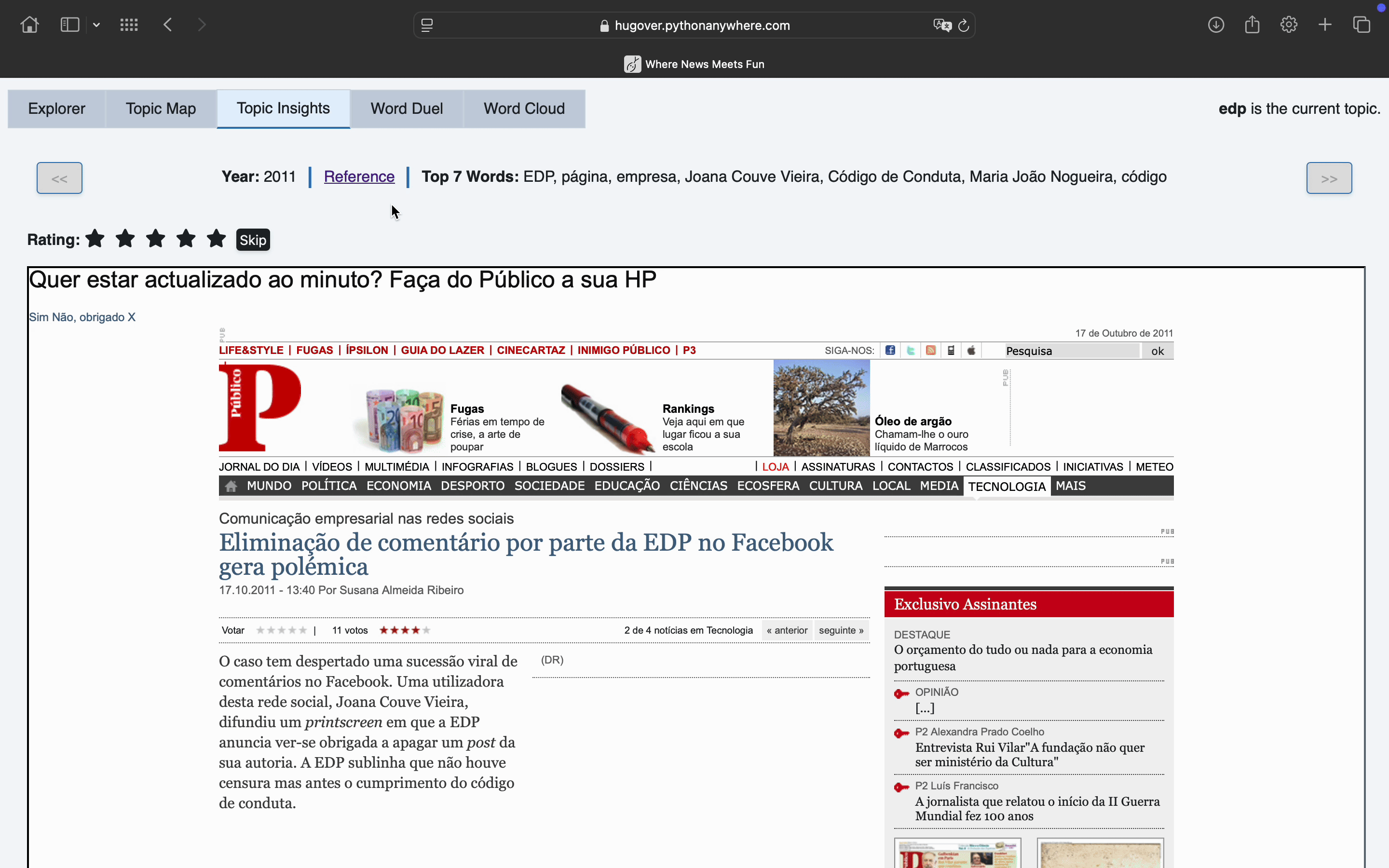This screenshot has width=1389, height=868.
Task: Open the Word Duel tab
Action: pyautogui.click(x=407, y=108)
